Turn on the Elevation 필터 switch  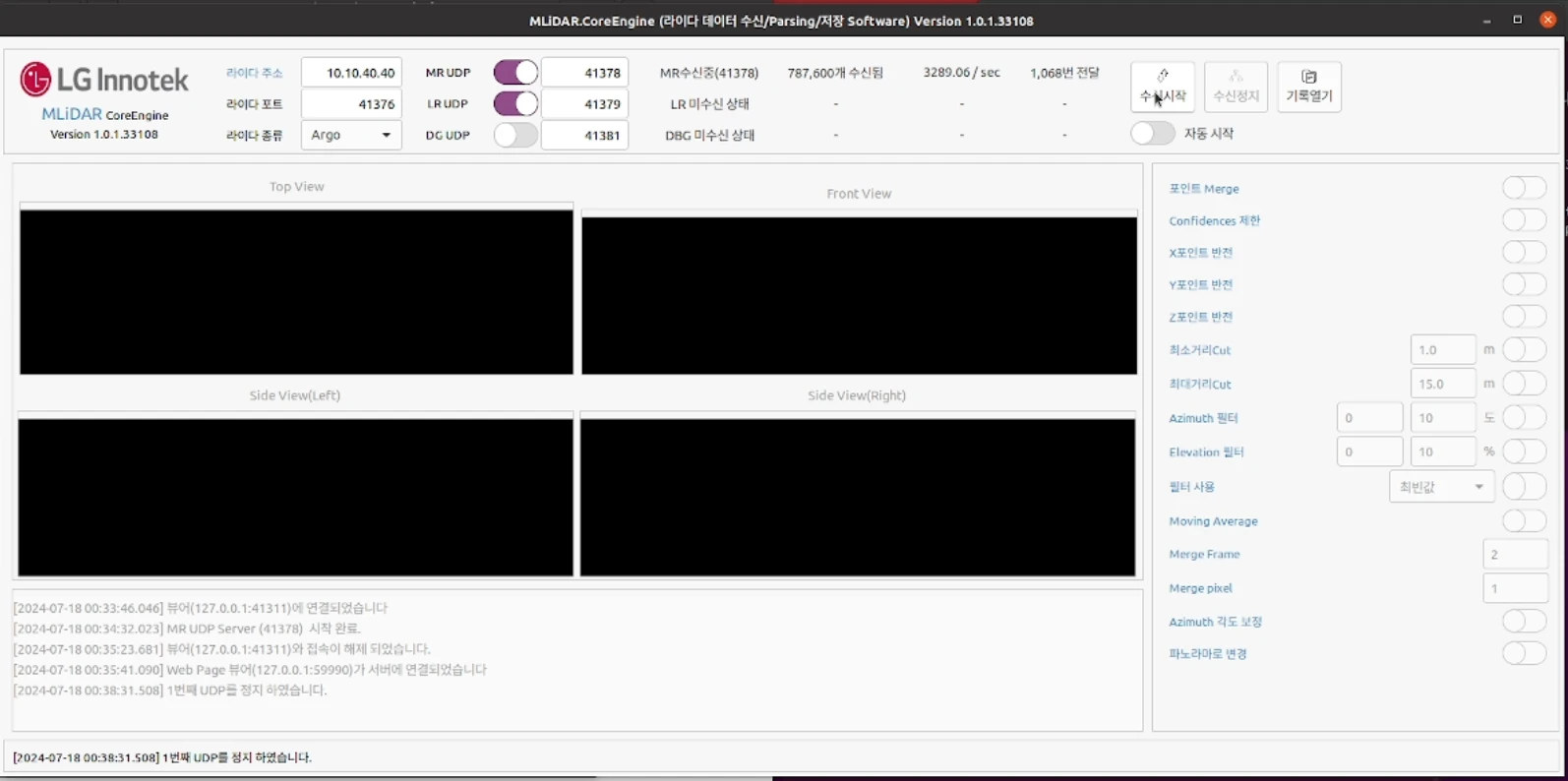[1524, 451]
